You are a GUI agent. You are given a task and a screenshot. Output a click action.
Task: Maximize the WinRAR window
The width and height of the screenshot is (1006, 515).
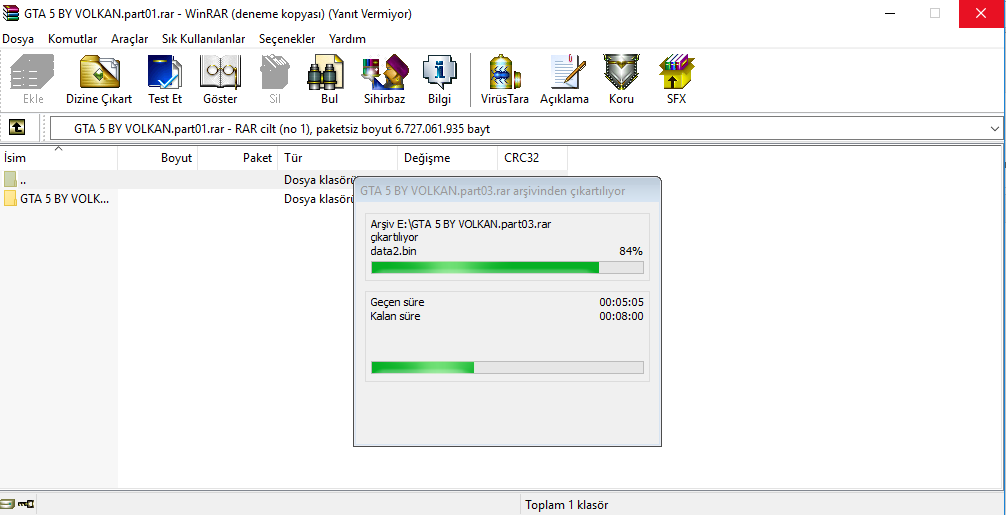point(935,13)
